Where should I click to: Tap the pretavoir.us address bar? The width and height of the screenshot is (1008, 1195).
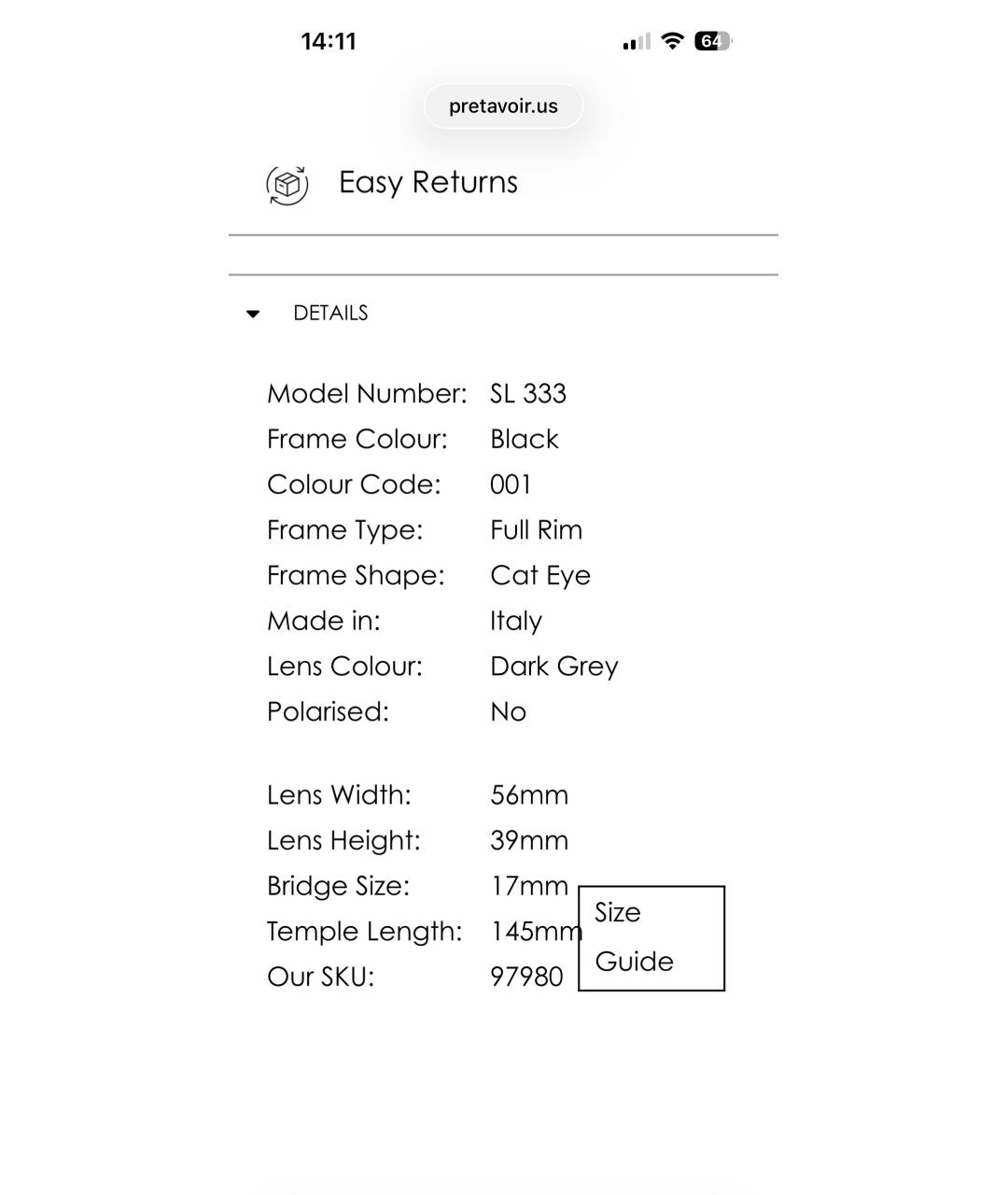(503, 106)
